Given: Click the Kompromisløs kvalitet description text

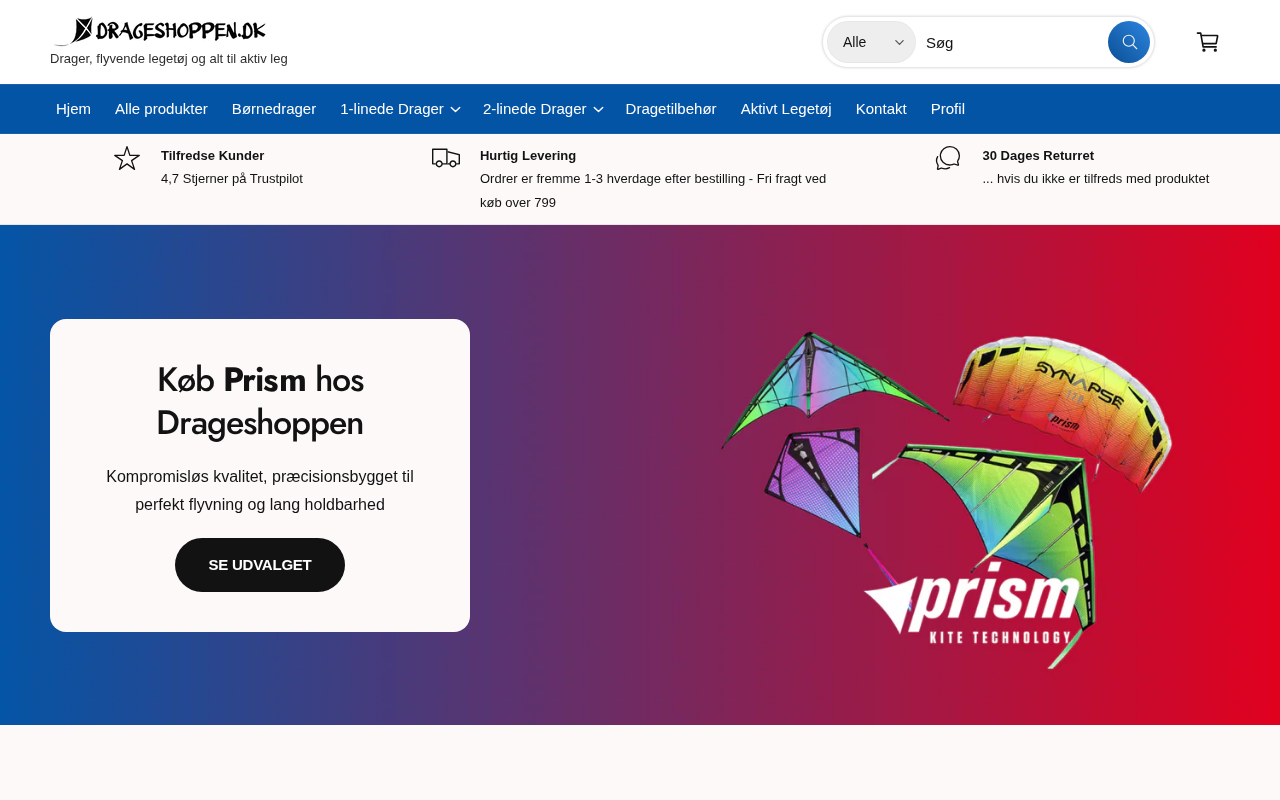Looking at the screenshot, I should pos(260,491).
